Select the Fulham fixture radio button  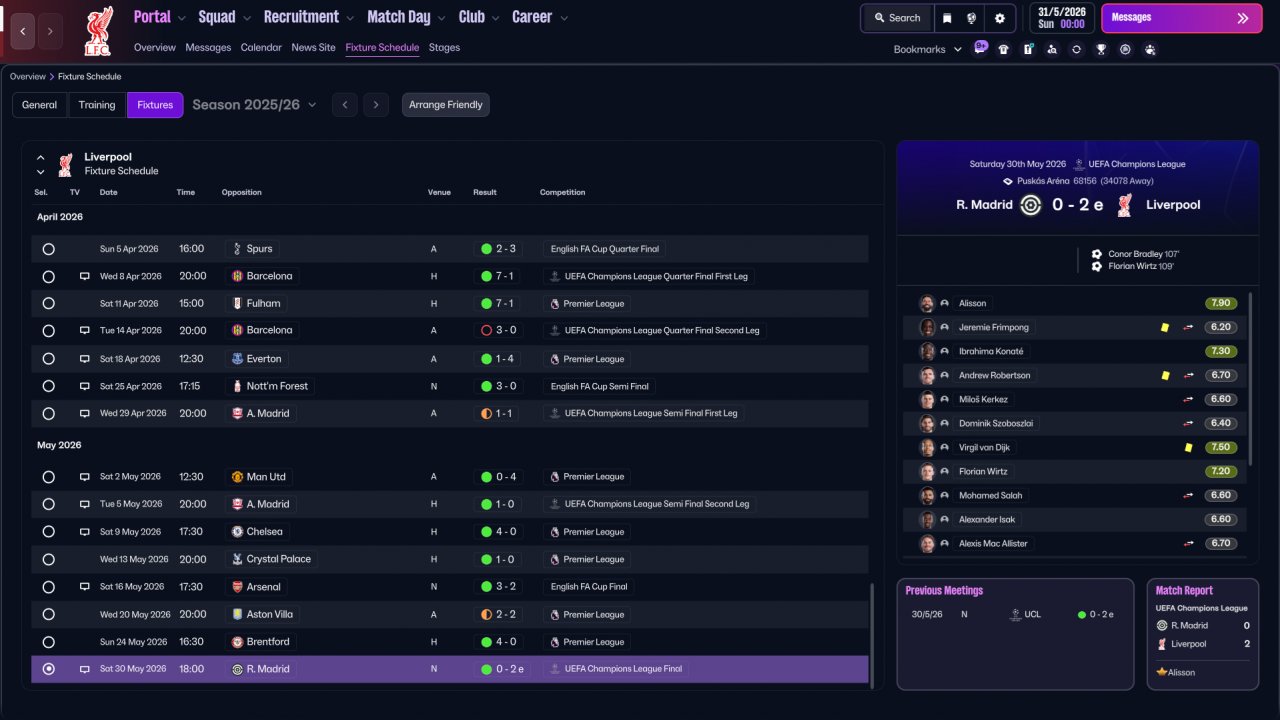point(48,304)
